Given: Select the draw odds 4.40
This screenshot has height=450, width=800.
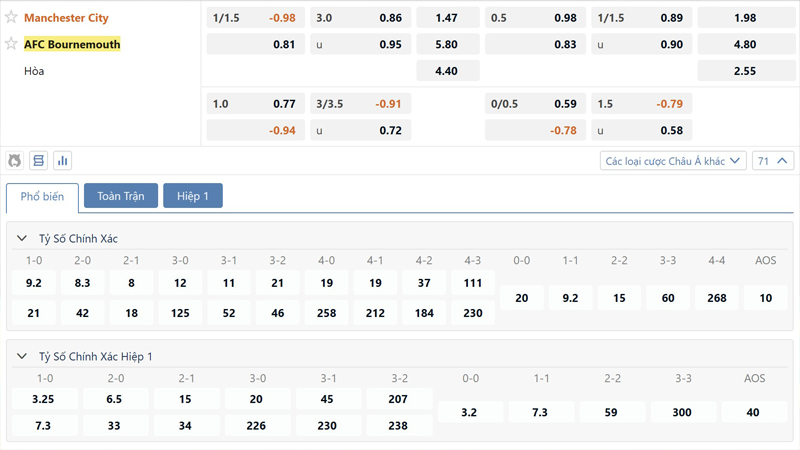Looking at the screenshot, I should [x=447, y=71].
